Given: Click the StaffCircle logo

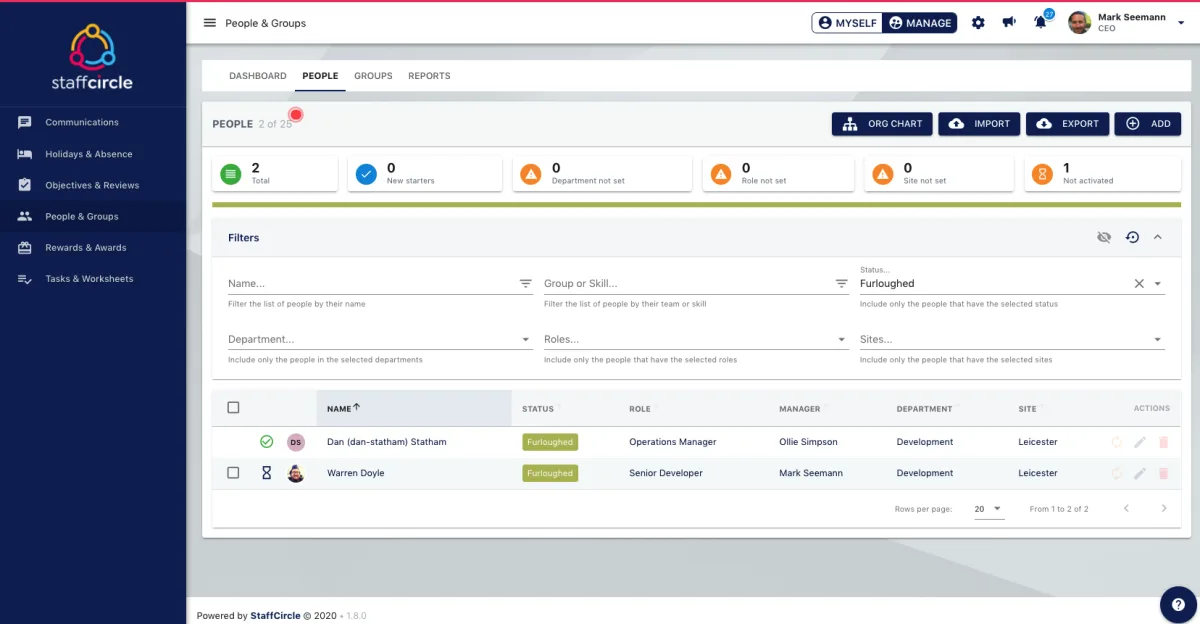Looking at the screenshot, I should point(92,57).
